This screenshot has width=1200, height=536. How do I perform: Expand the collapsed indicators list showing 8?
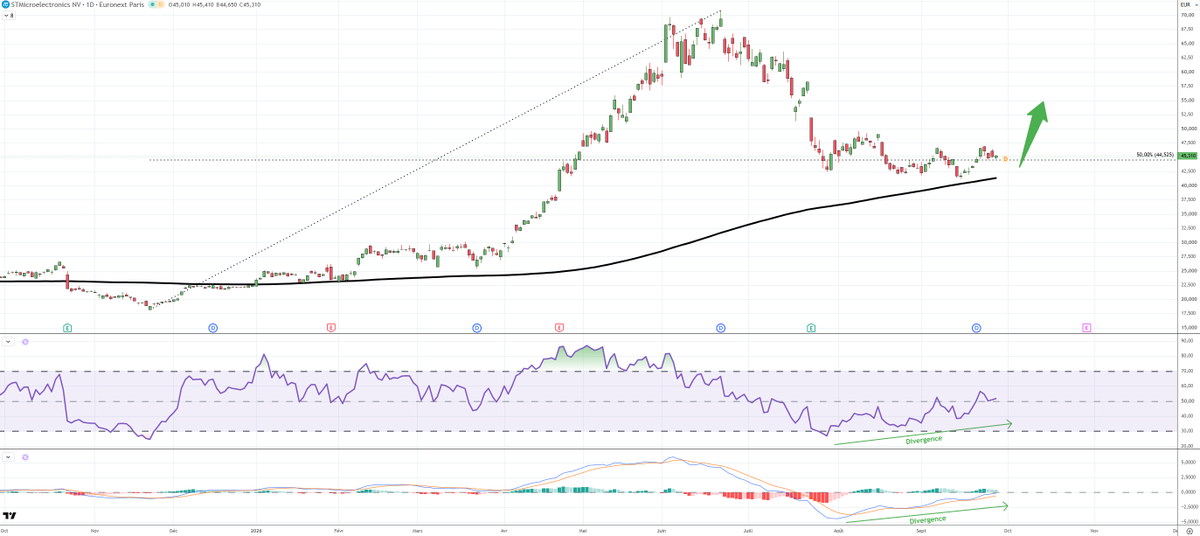tap(8, 15)
